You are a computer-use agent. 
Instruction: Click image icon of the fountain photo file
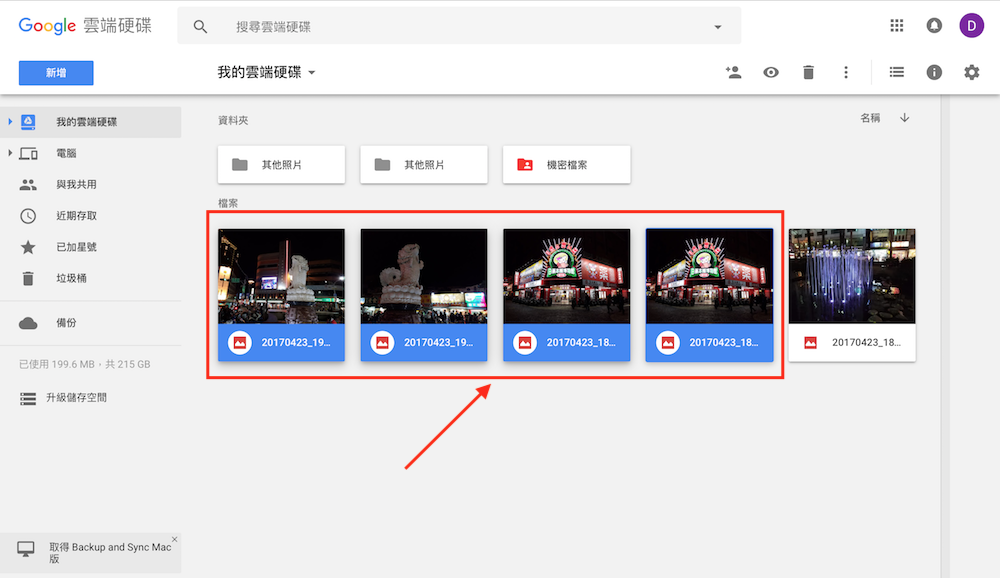[x=810, y=343]
